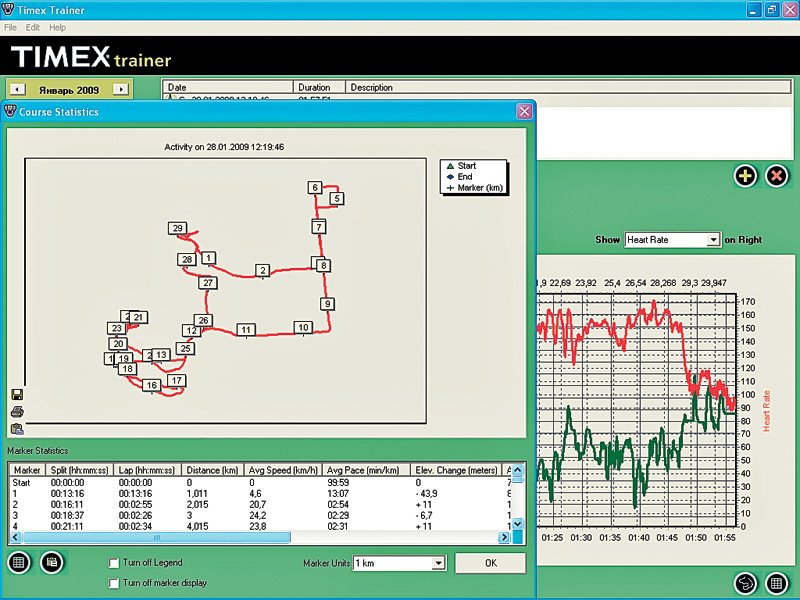This screenshot has height=600, width=800.
Task: Click the round copy statistics icon
Action: click(52, 562)
